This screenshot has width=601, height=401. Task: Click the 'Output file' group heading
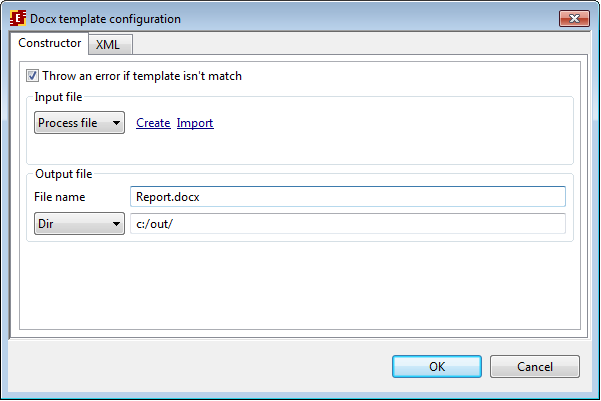pos(63,173)
